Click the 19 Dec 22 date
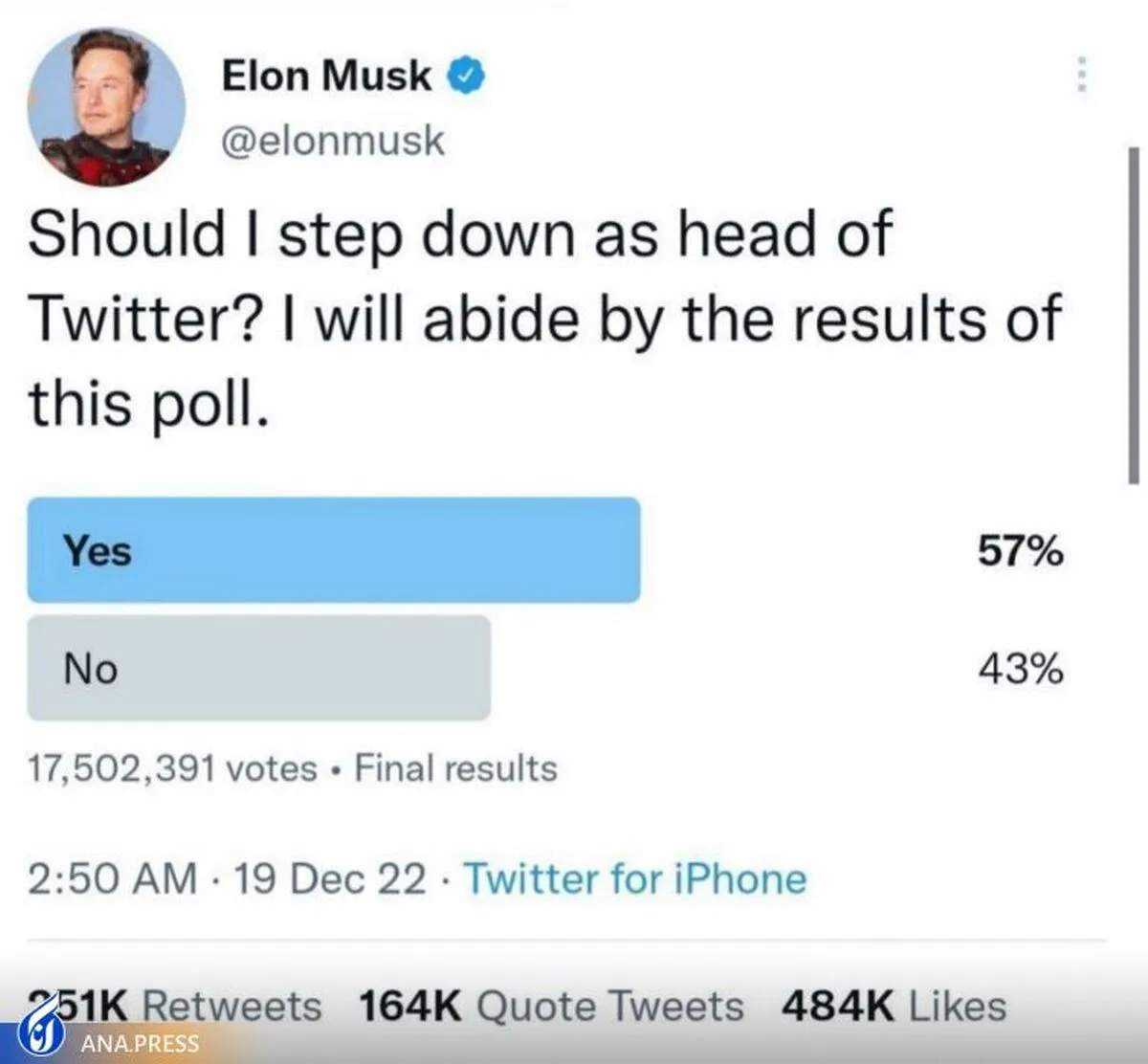Viewport: 1148px width, 1064px height. point(329,878)
